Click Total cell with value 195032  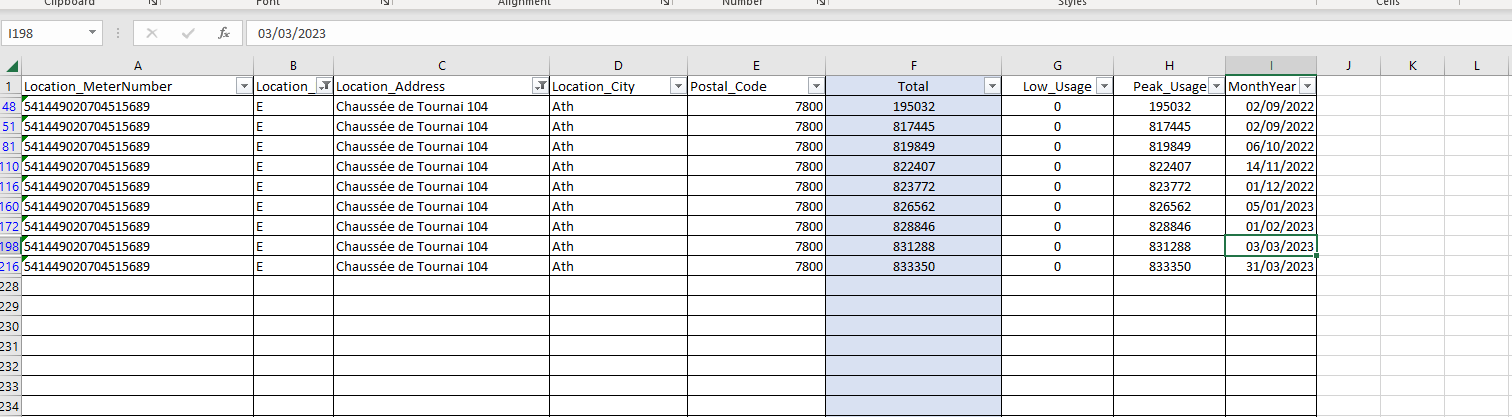click(x=913, y=106)
